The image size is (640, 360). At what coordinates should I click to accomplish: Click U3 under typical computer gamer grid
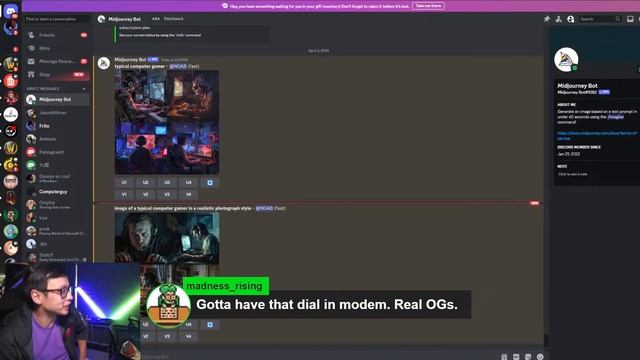coord(167,182)
